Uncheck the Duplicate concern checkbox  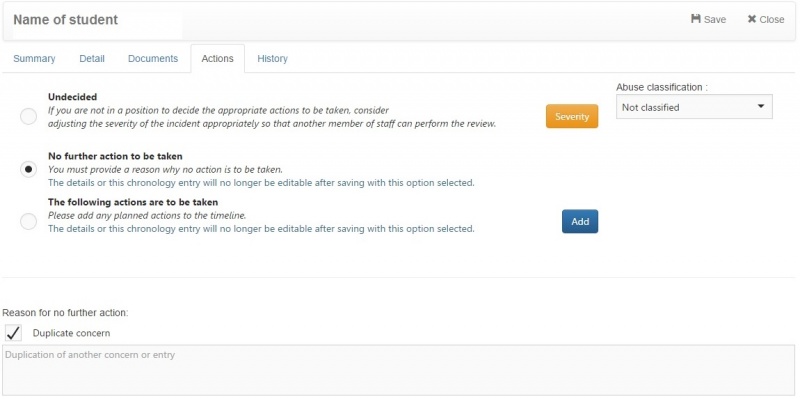pyautogui.click(x=13, y=333)
